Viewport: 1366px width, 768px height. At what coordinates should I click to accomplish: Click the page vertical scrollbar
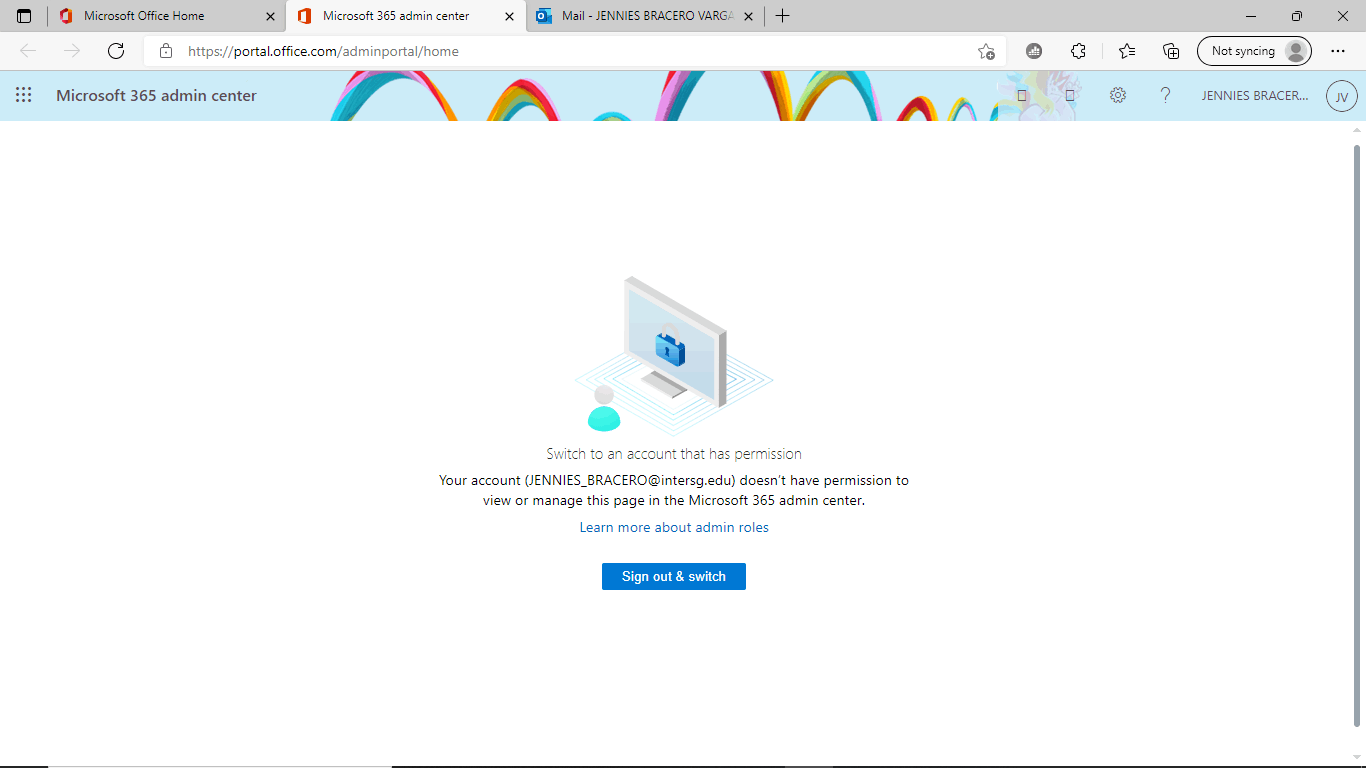click(x=1357, y=435)
